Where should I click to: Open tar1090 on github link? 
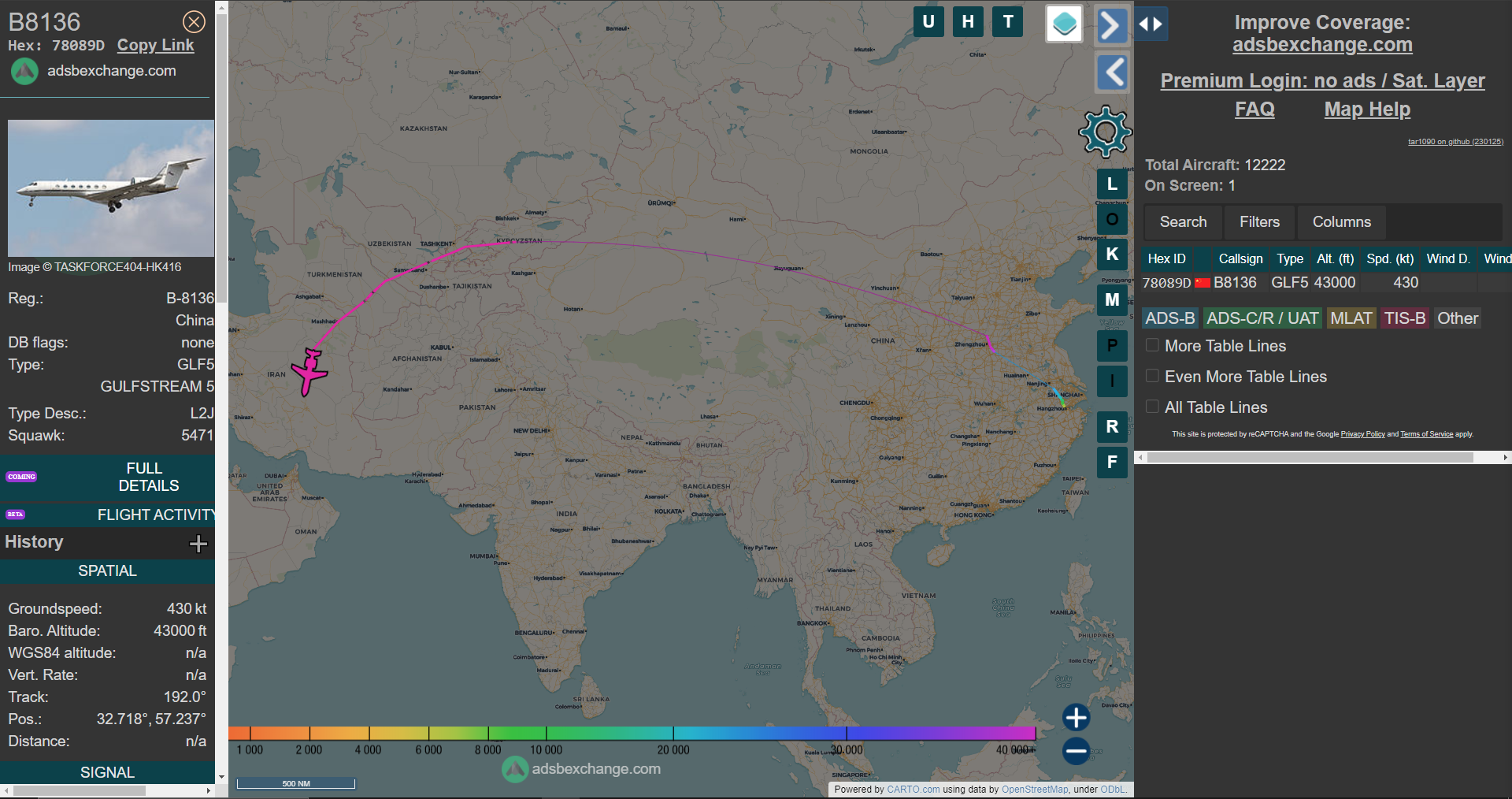tap(1455, 142)
